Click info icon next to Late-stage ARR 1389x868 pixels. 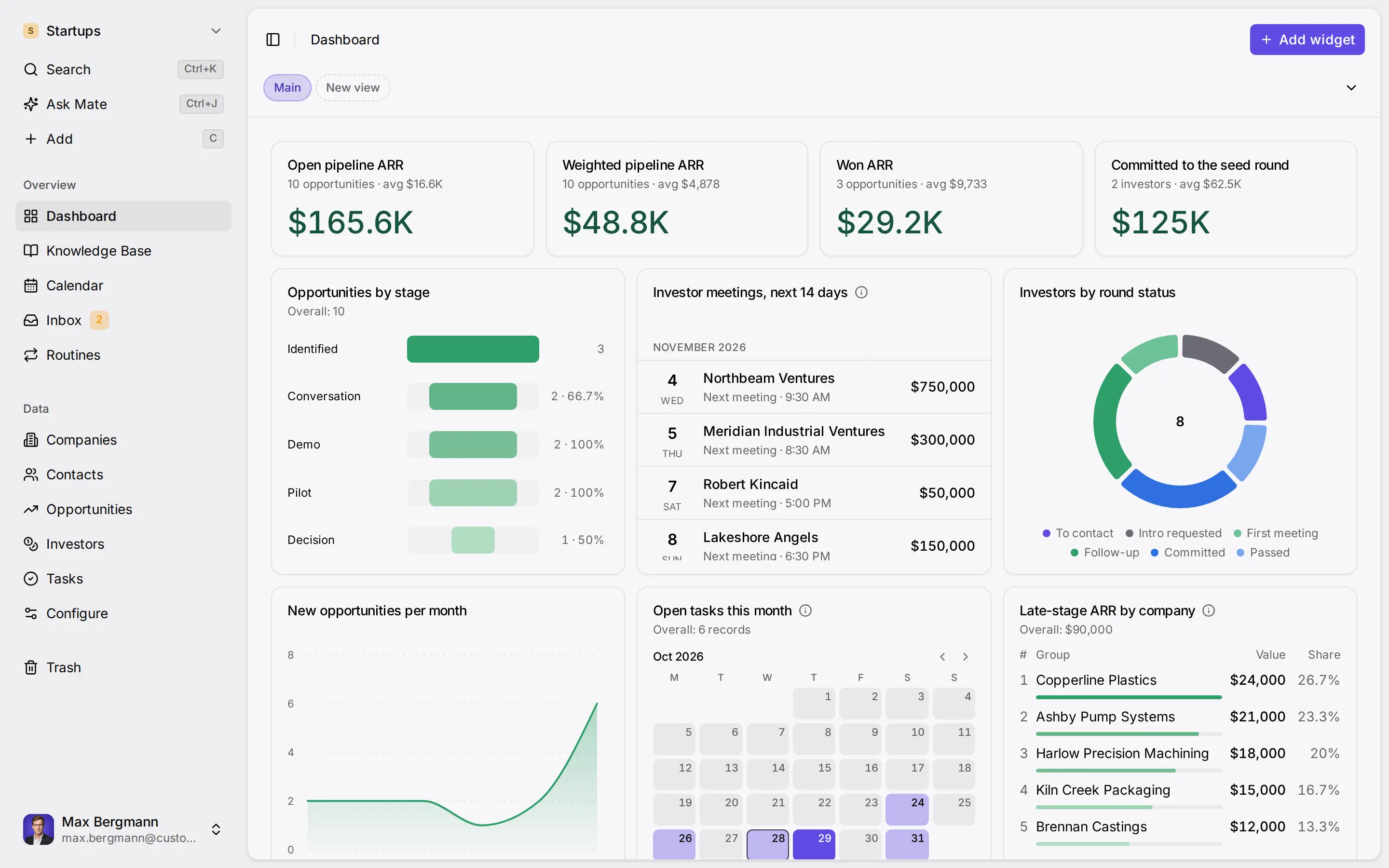tap(1208, 610)
